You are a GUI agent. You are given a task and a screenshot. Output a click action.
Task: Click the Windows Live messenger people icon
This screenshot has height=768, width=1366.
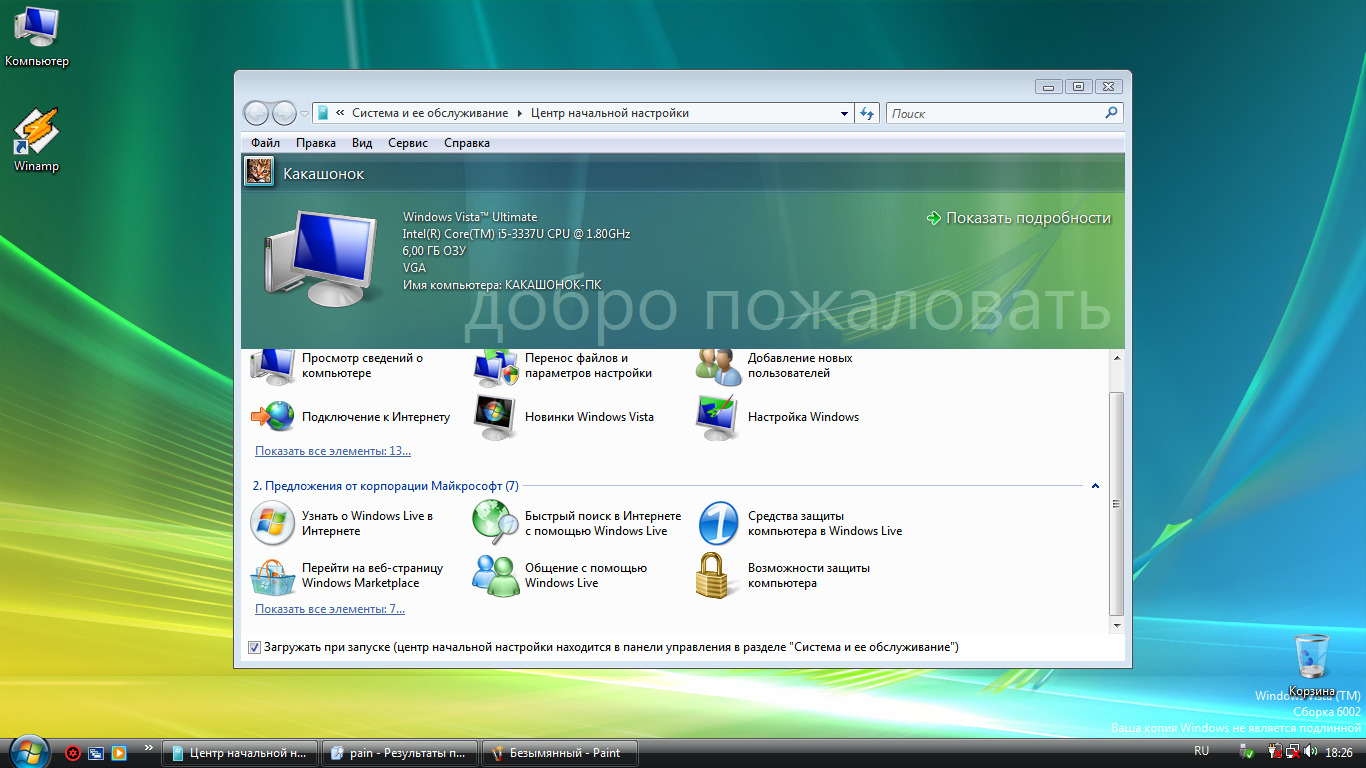point(496,576)
